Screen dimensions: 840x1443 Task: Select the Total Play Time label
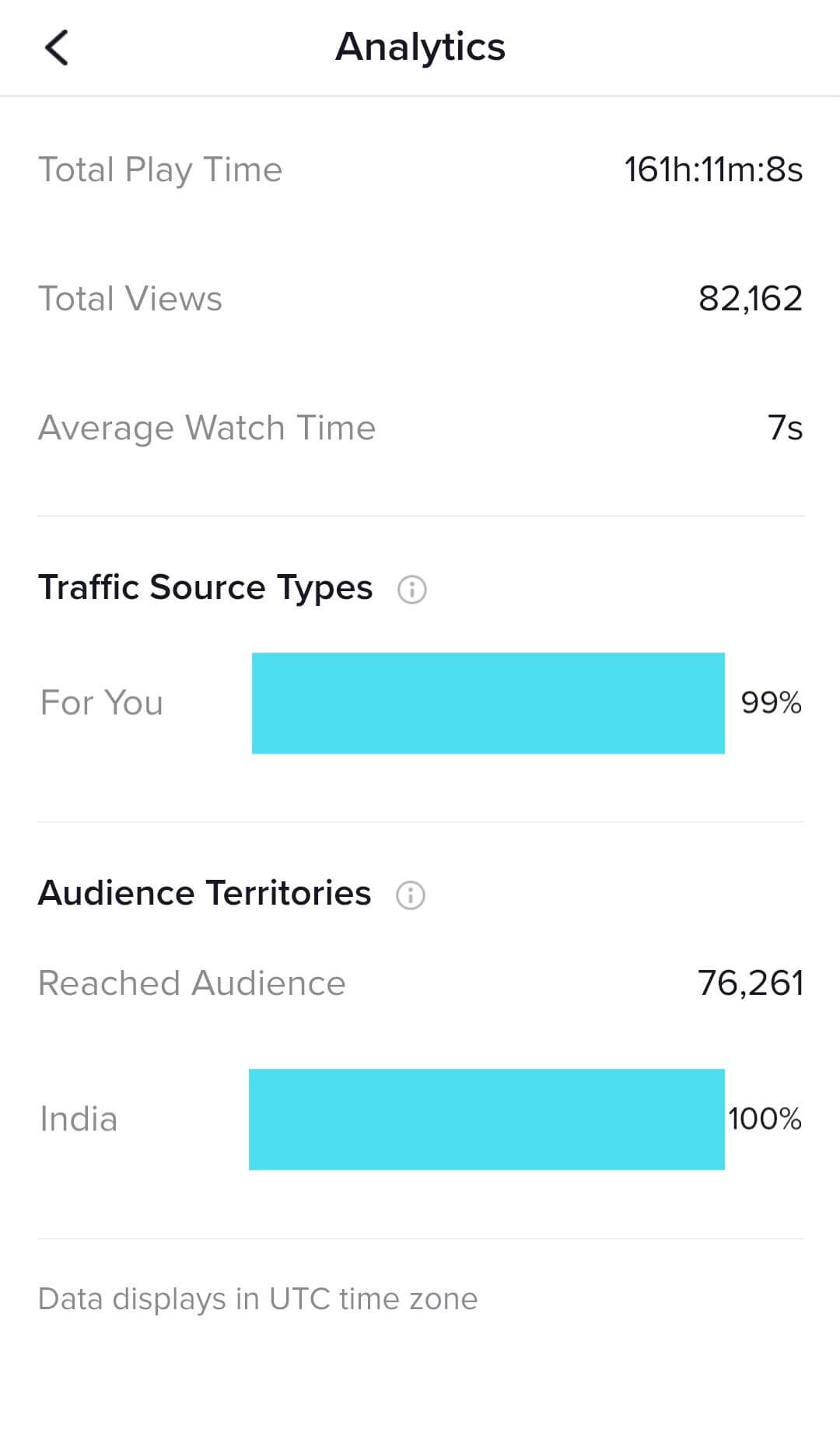click(160, 170)
